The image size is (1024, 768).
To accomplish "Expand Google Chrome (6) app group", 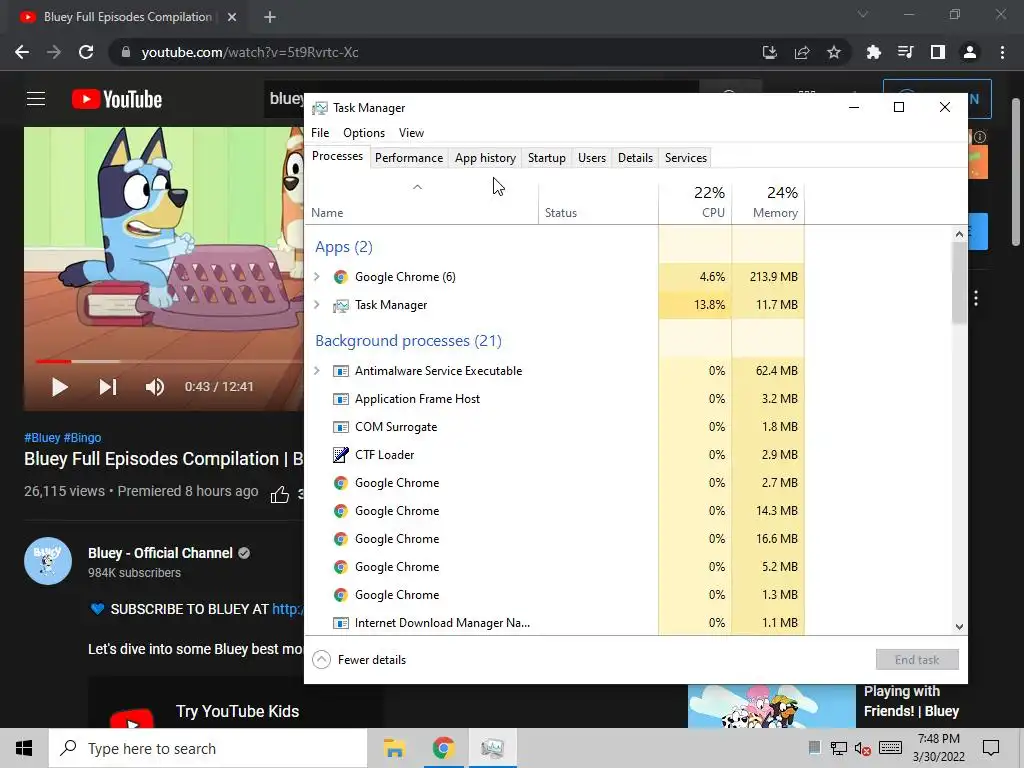I will pos(317,277).
